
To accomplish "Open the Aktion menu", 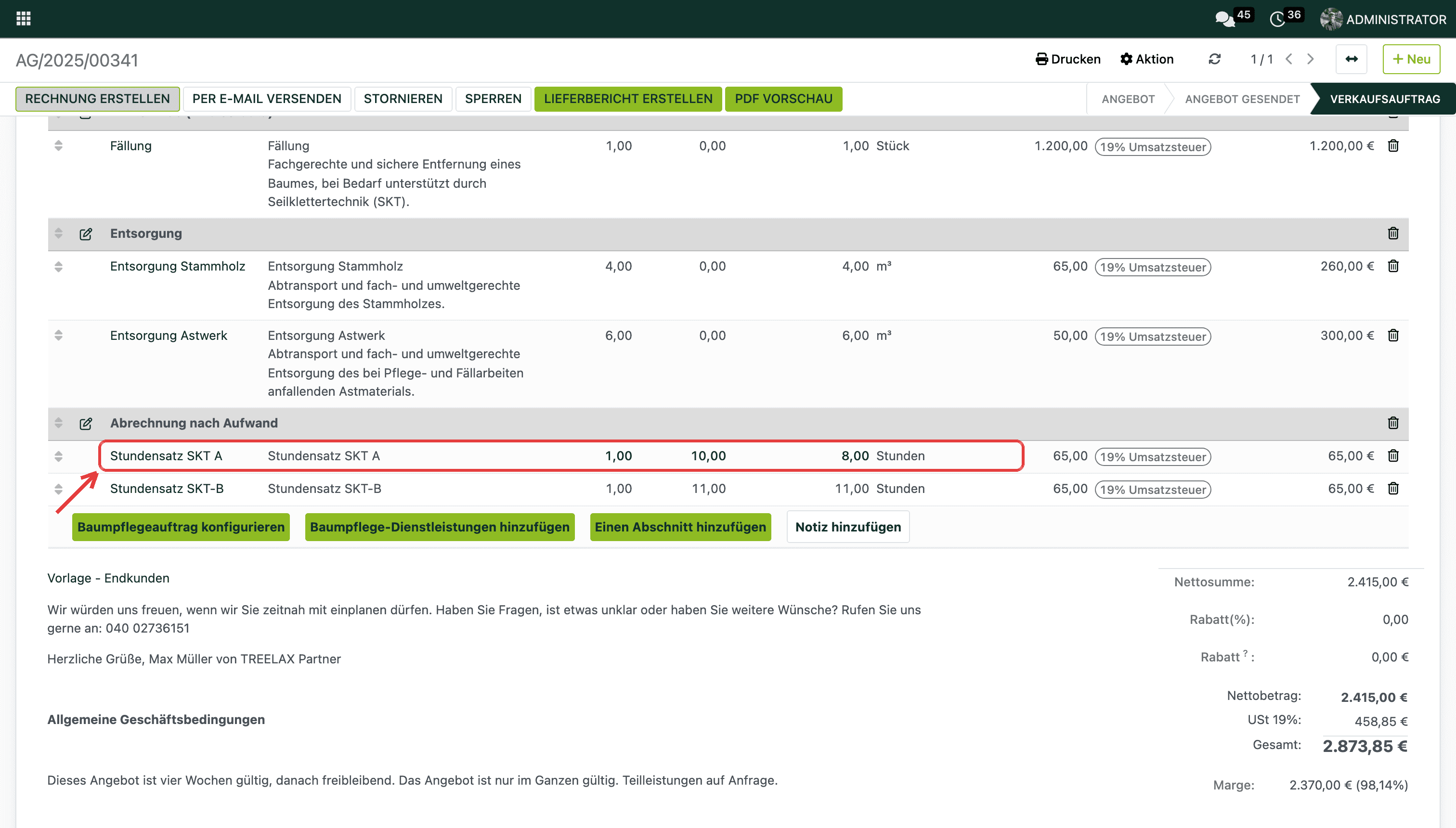I will click(1146, 59).
